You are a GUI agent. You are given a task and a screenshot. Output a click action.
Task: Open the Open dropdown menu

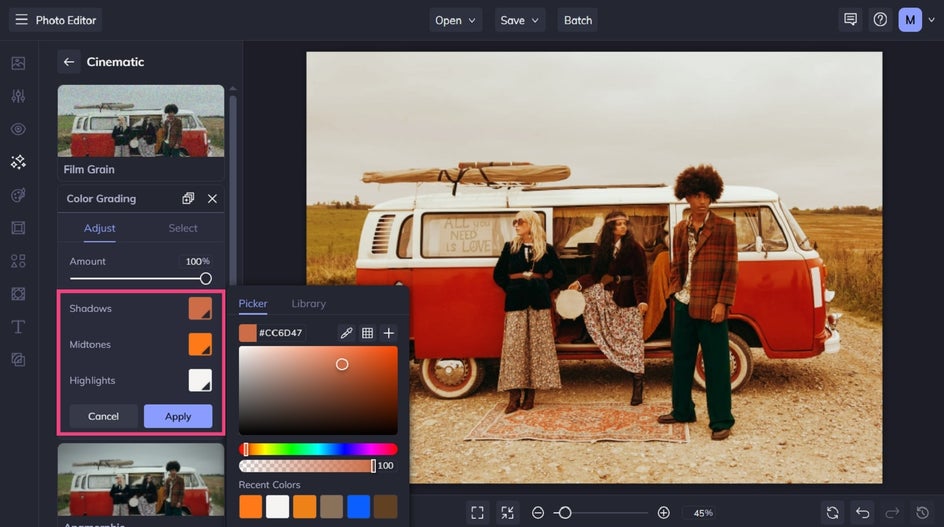pos(455,20)
